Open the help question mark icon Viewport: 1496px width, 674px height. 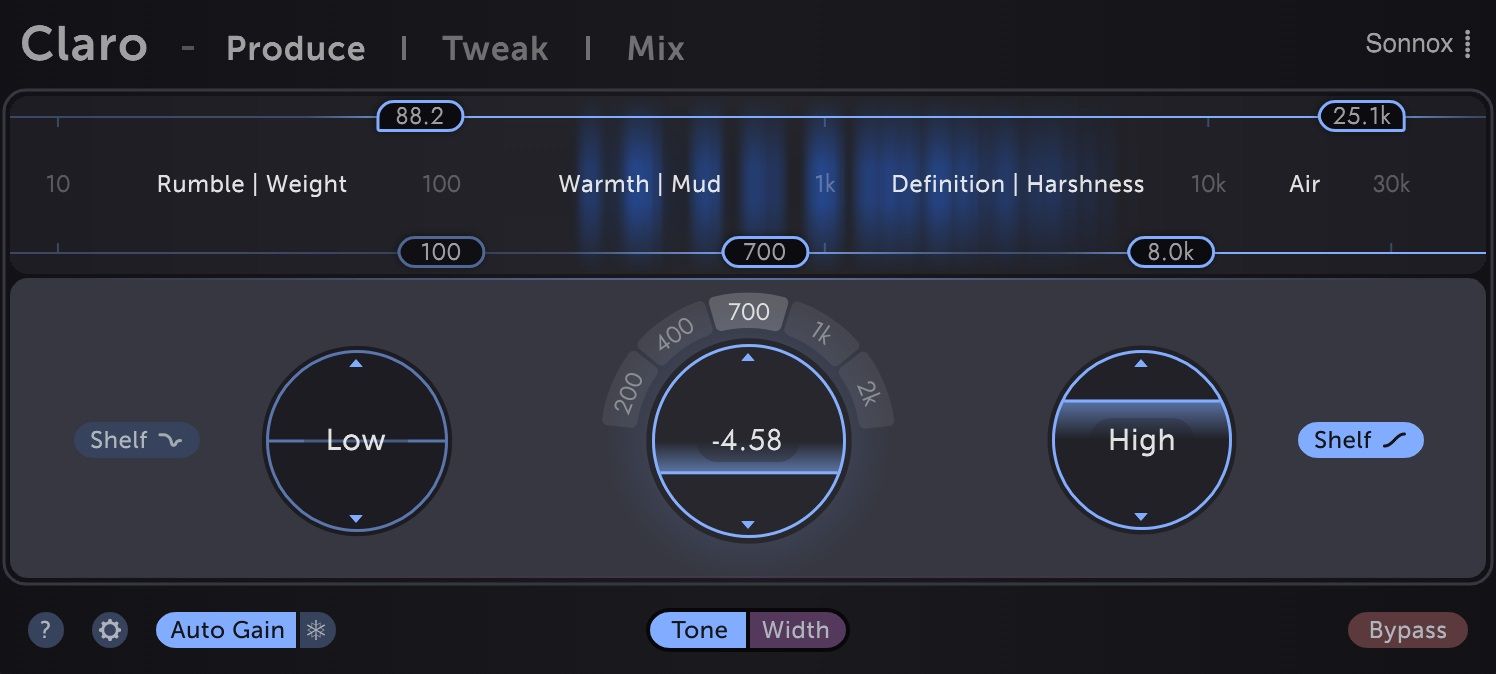click(45, 630)
